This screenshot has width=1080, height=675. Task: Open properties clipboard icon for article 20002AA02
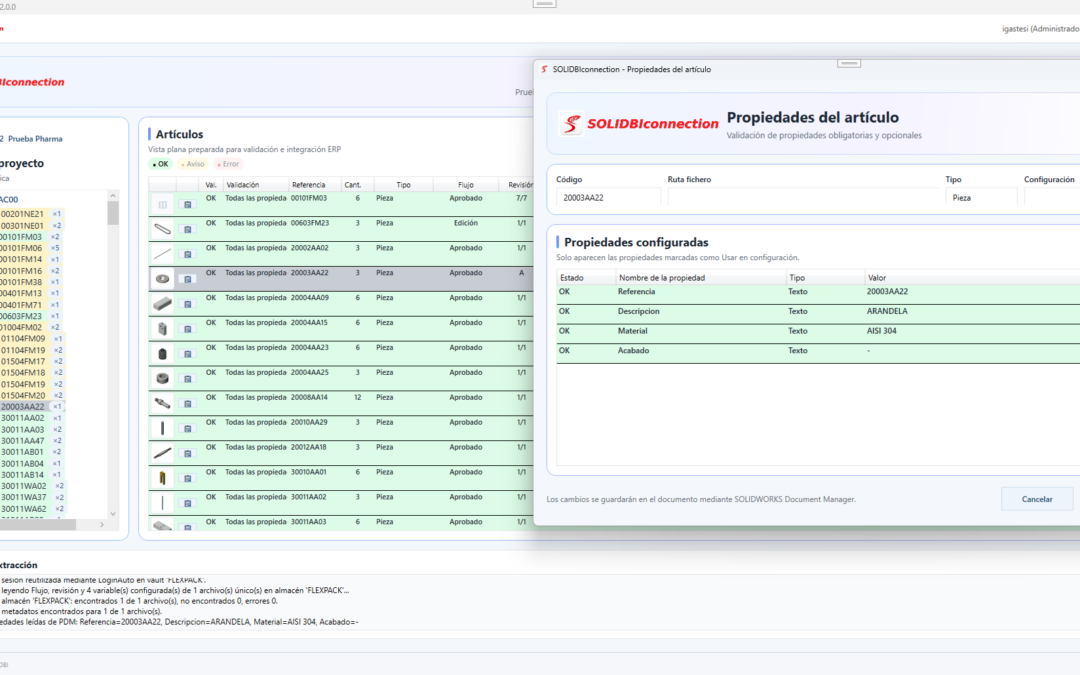(x=187, y=254)
